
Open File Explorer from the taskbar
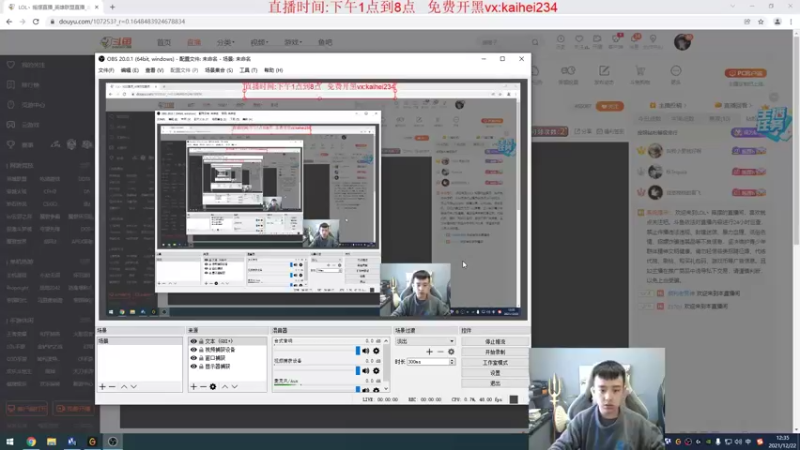click(x=52, y=441)
